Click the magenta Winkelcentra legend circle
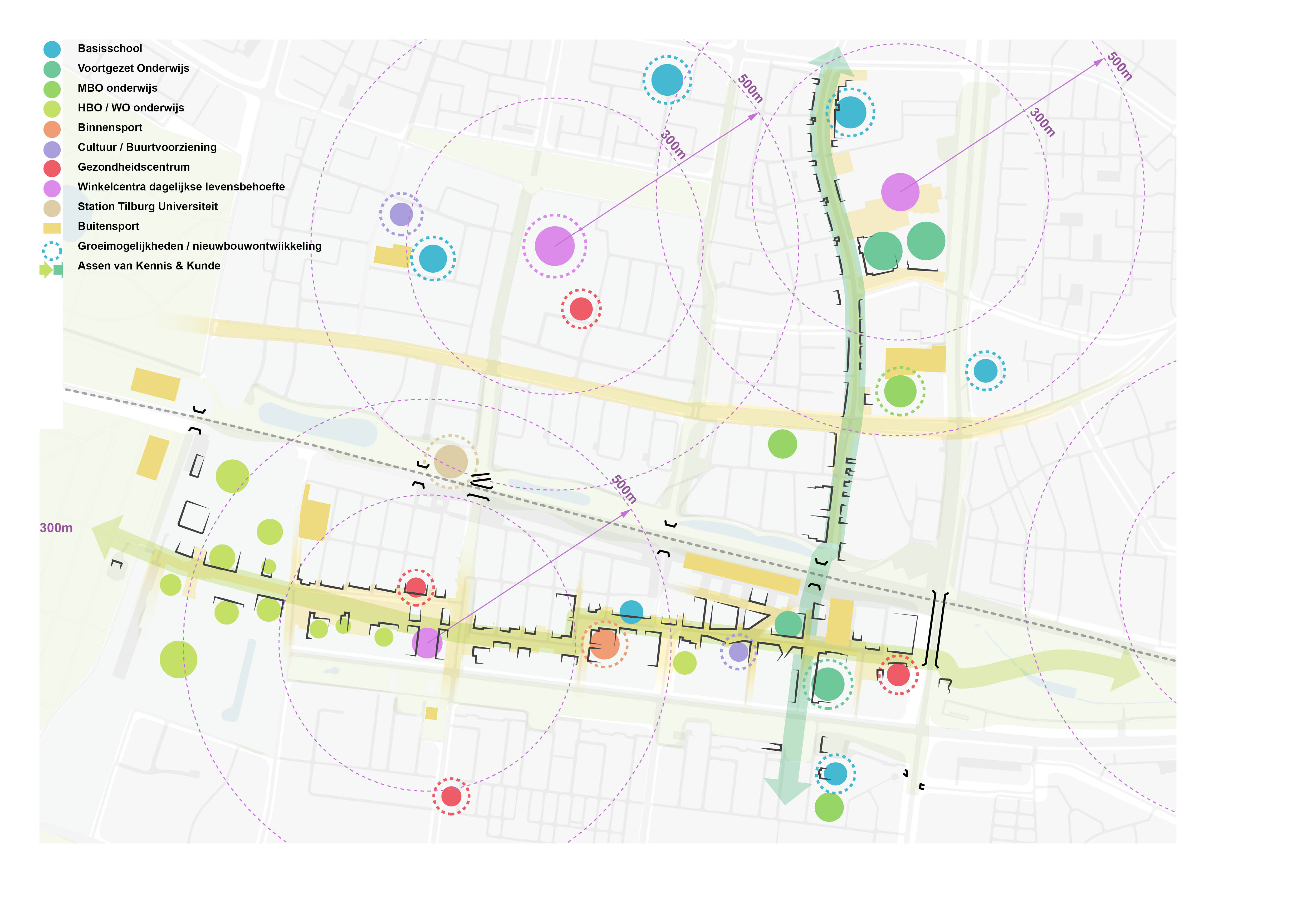 click(52, 188)
